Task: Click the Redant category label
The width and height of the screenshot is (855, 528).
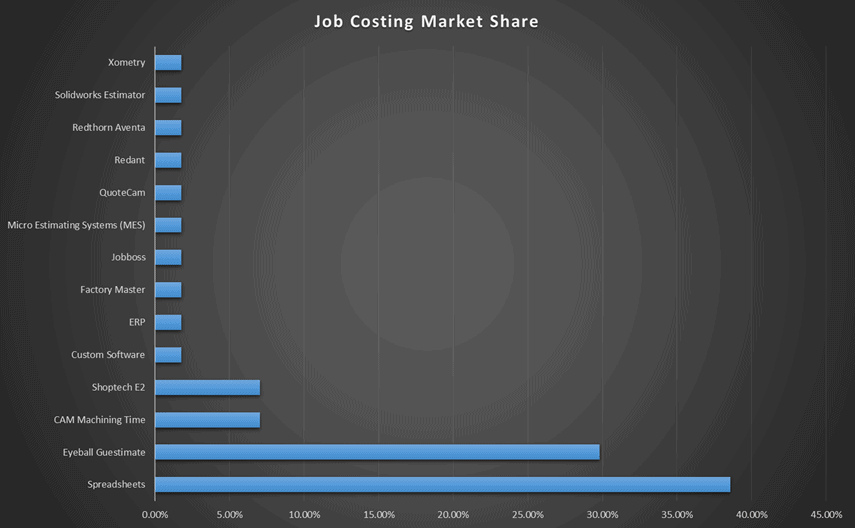Action: point(129,160)
